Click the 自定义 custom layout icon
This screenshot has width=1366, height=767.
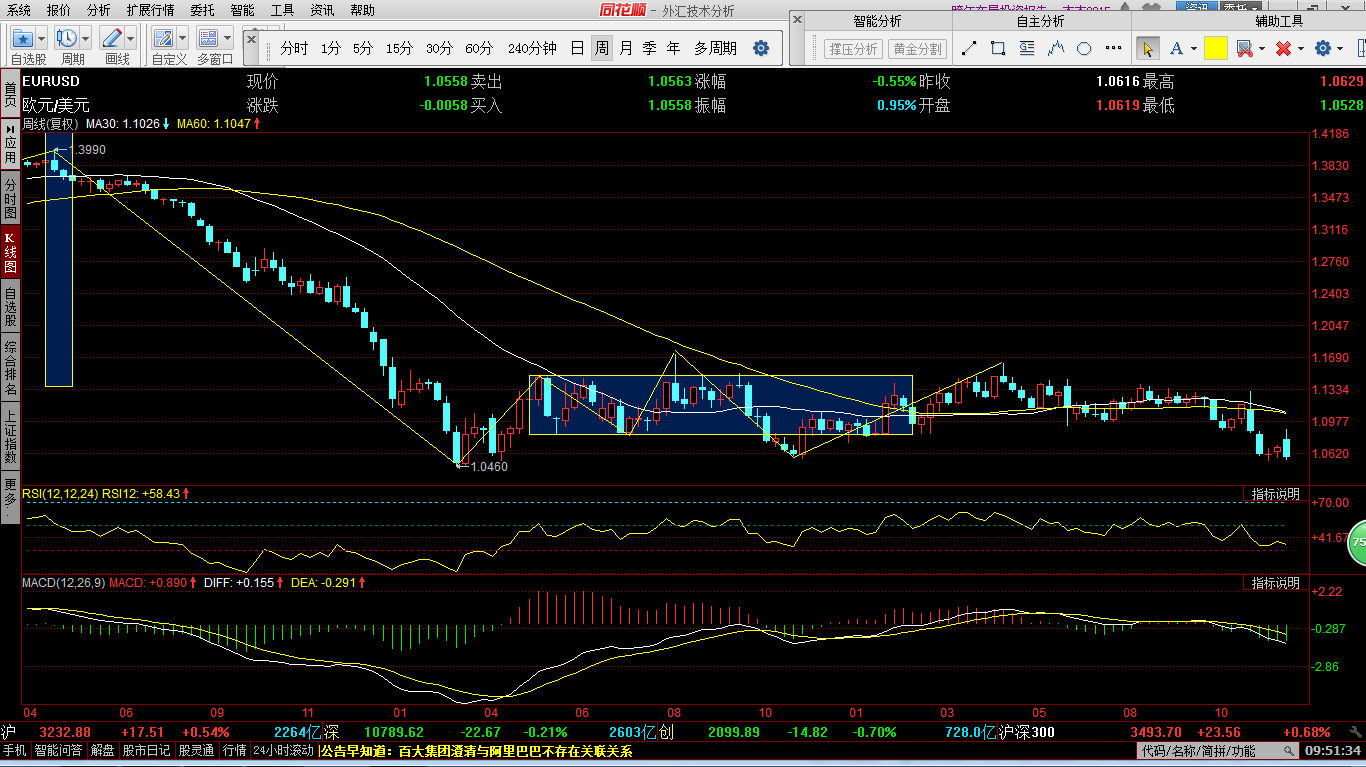pos(165,38)
